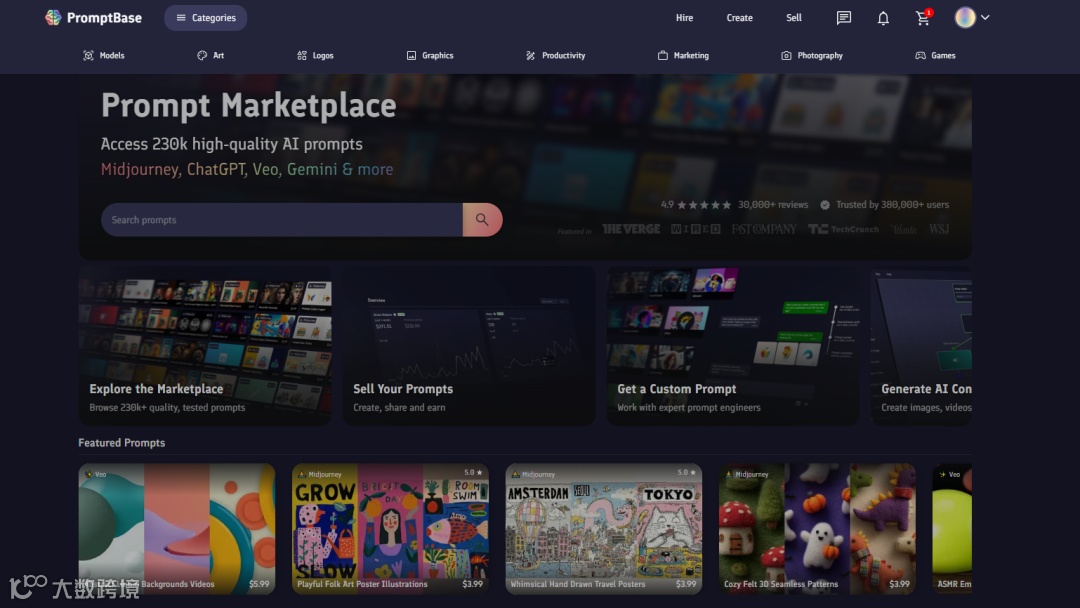Click the Logos icon in the nav bar
Screen dimensions: 1080x608
[x=302, y=56]
